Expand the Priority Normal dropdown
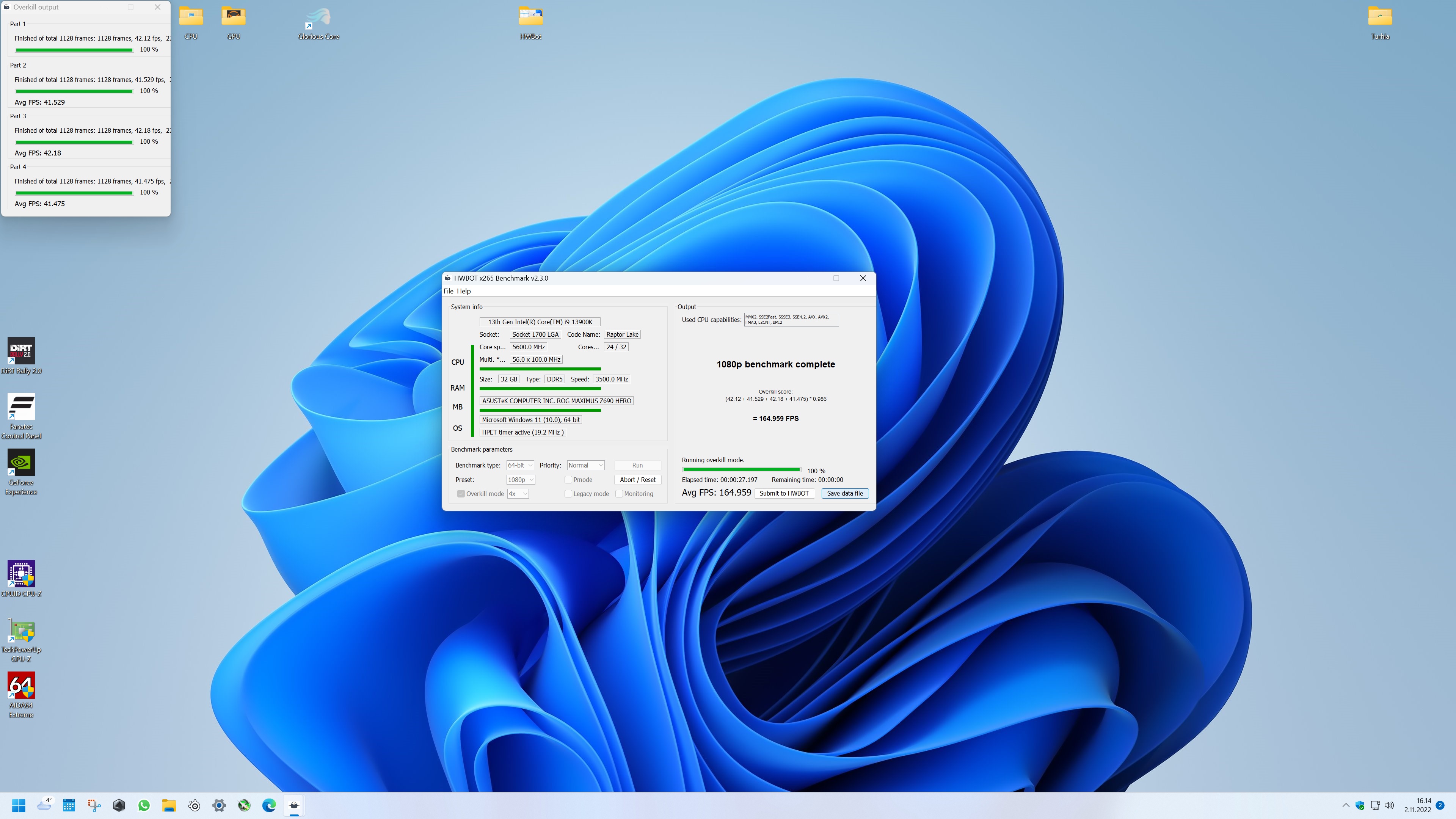Screen dimensions: 1456x819 point(585,466)
